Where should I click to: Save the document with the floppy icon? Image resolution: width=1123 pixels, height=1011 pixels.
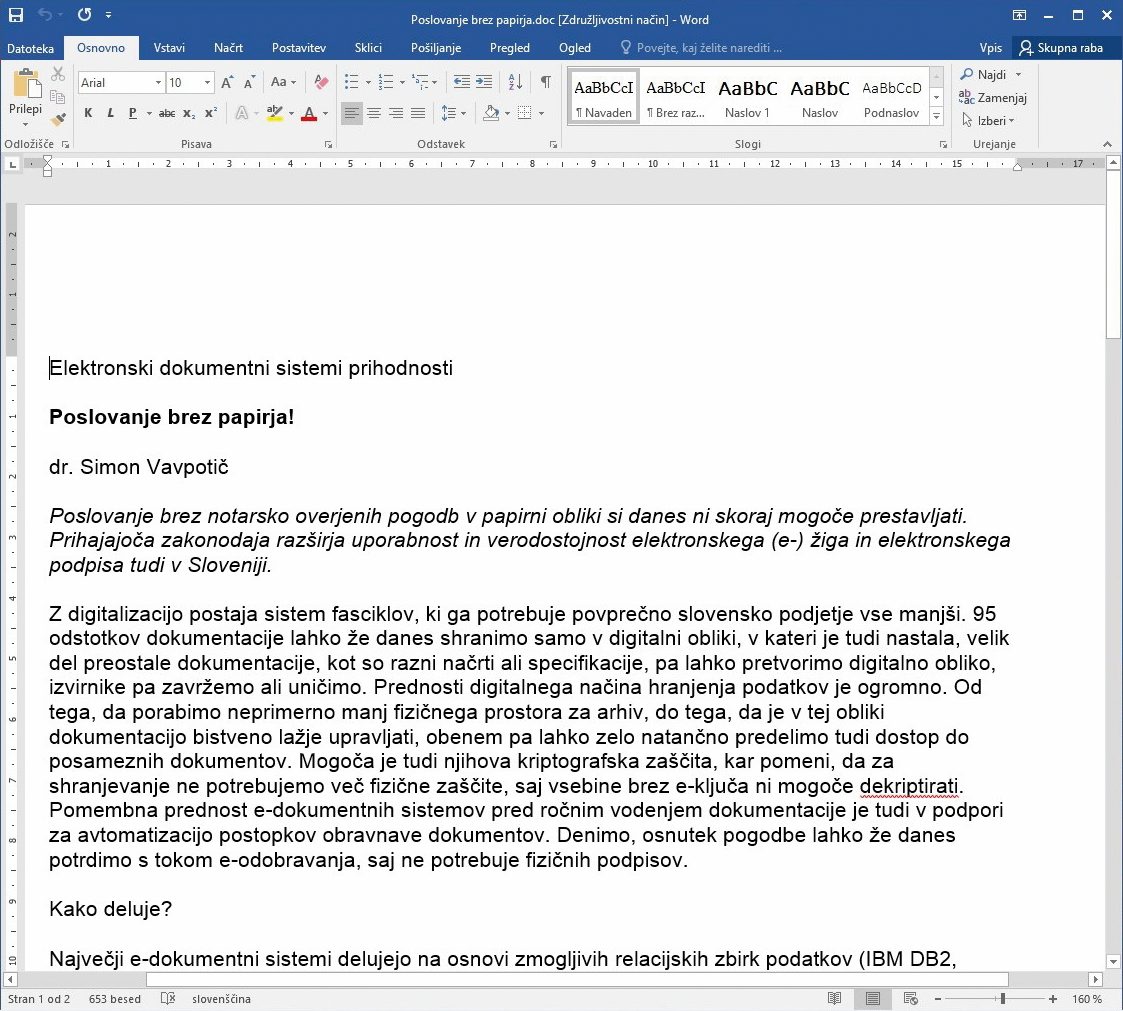click(15, 14)
